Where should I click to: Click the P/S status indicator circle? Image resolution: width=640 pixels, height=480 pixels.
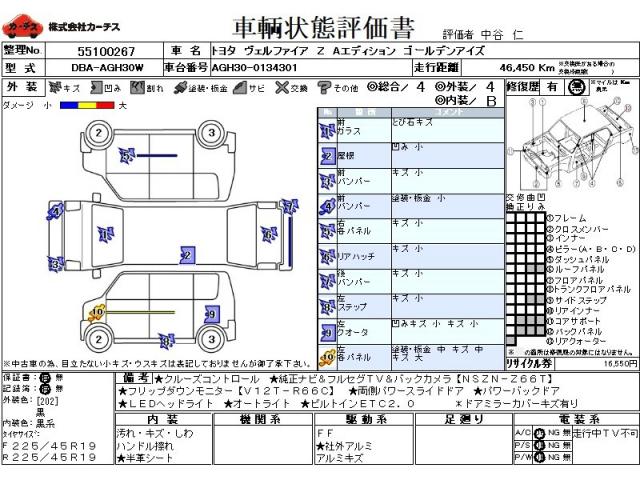coord(538,446)
